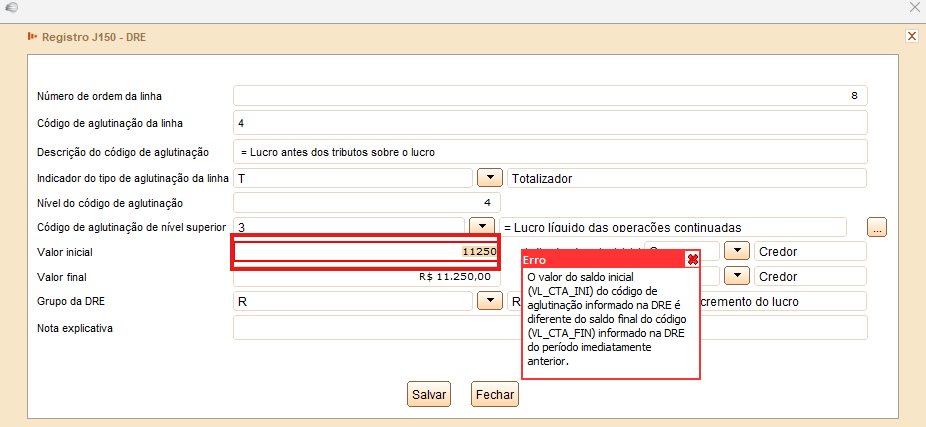Close the outer window with the X
The width and height of the screenshot is (926, 427).
pos(915,7)
